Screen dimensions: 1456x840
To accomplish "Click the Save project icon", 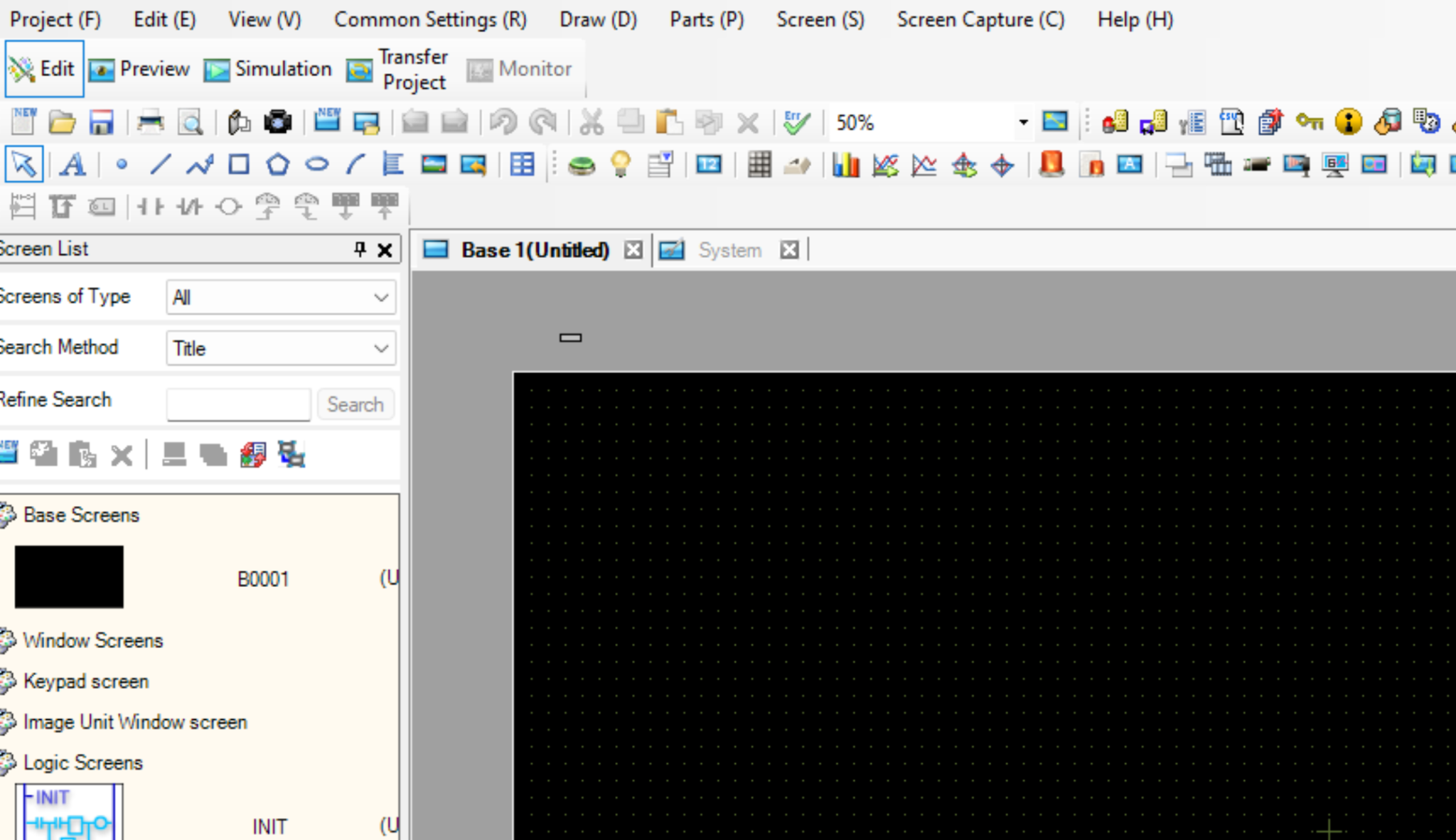I will pos(101,123).
